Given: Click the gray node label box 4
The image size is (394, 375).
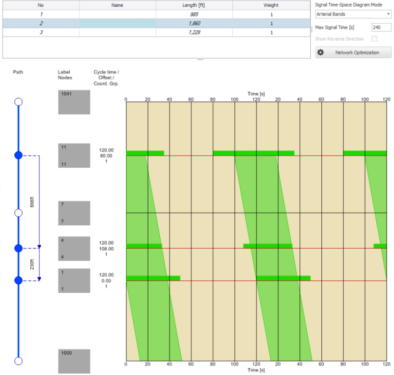Looking at the screenshot, I should click(x=74, y=249).
